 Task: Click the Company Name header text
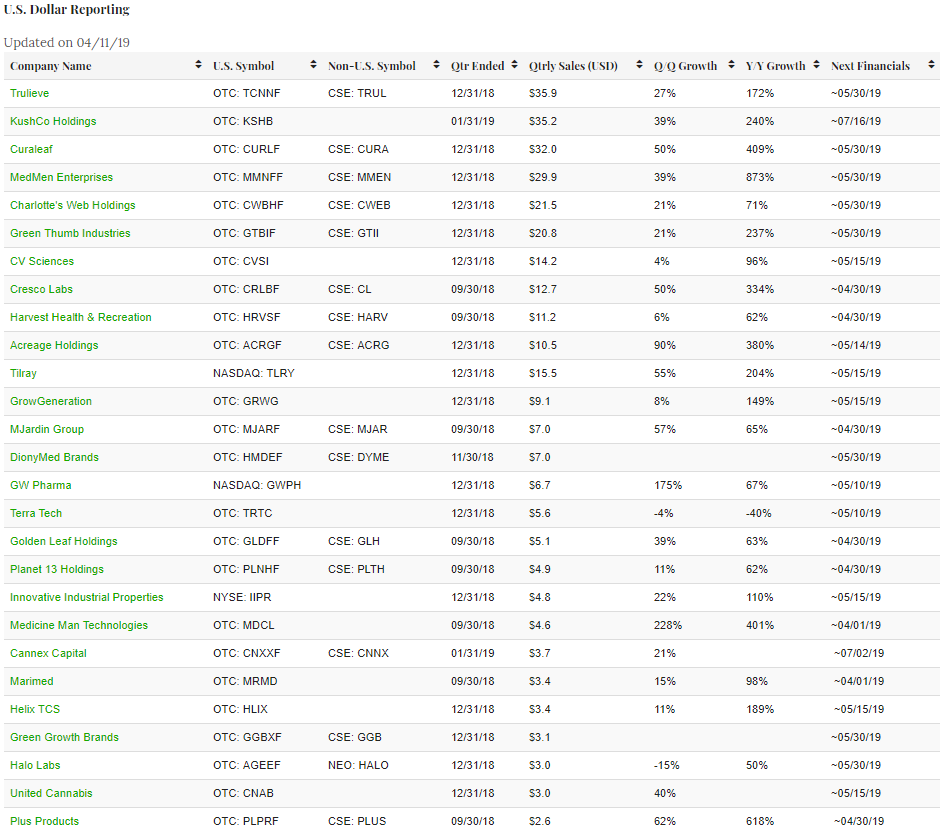point(50,66)
